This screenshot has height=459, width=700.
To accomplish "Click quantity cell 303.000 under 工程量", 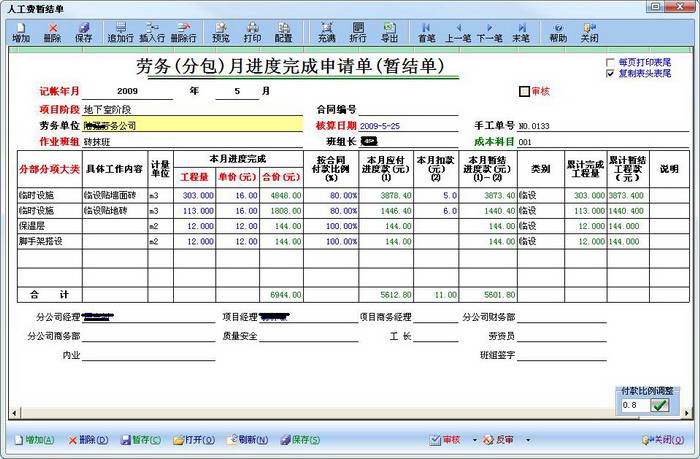I will point(194,196).
